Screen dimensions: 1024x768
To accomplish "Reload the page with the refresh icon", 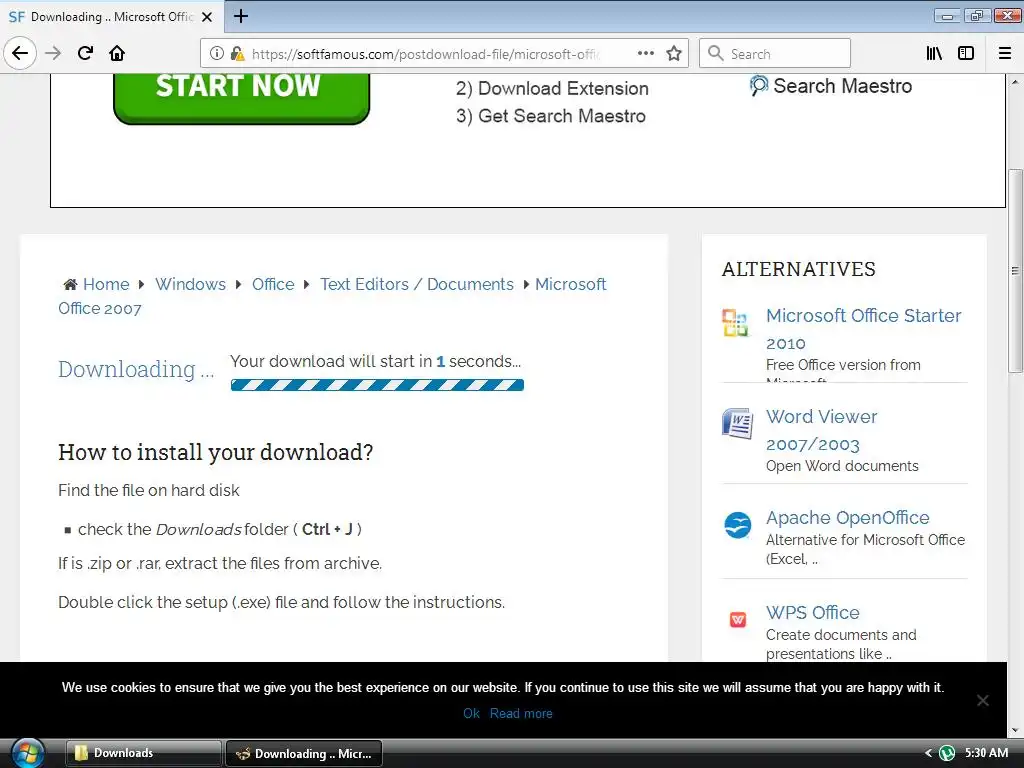I will pos(85,53).
